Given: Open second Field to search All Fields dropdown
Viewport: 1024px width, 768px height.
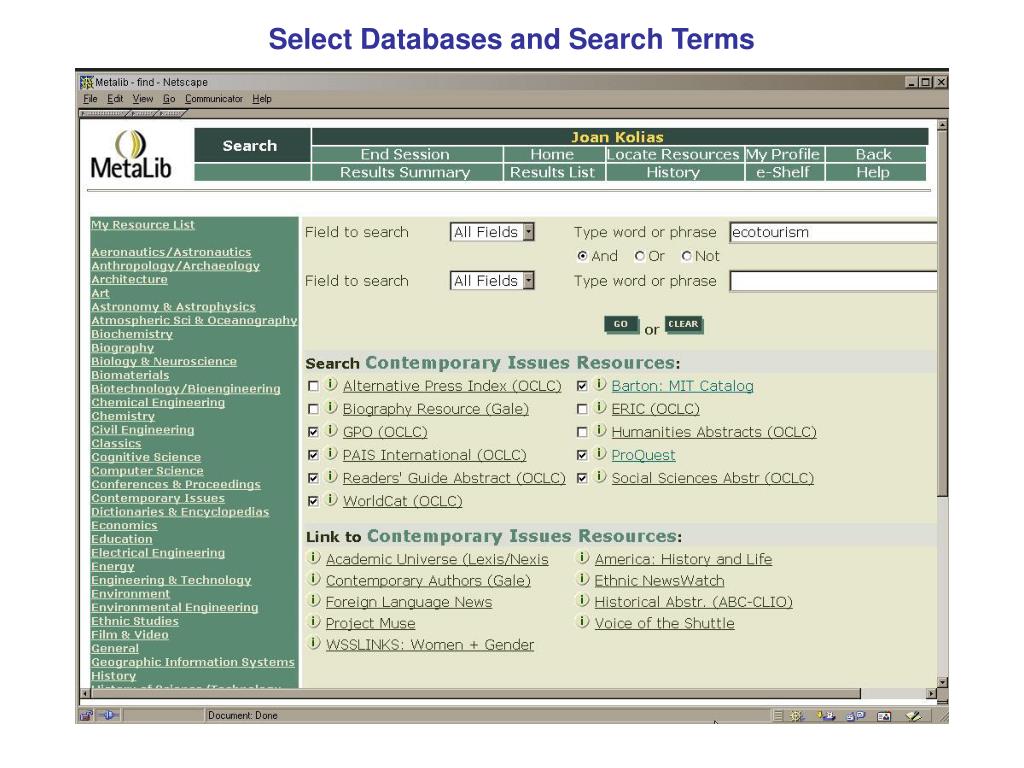Looking at the screenshot, I should click(492, 281).
